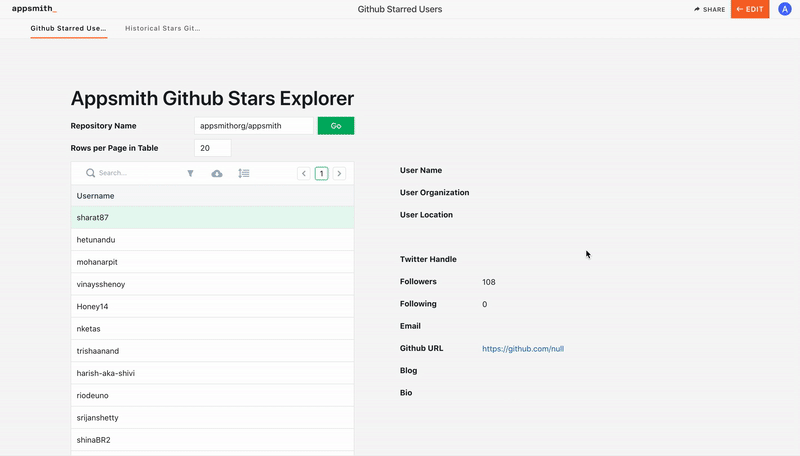Select the shinaBR2 row
800x456 pixels.
click(212, 440)
